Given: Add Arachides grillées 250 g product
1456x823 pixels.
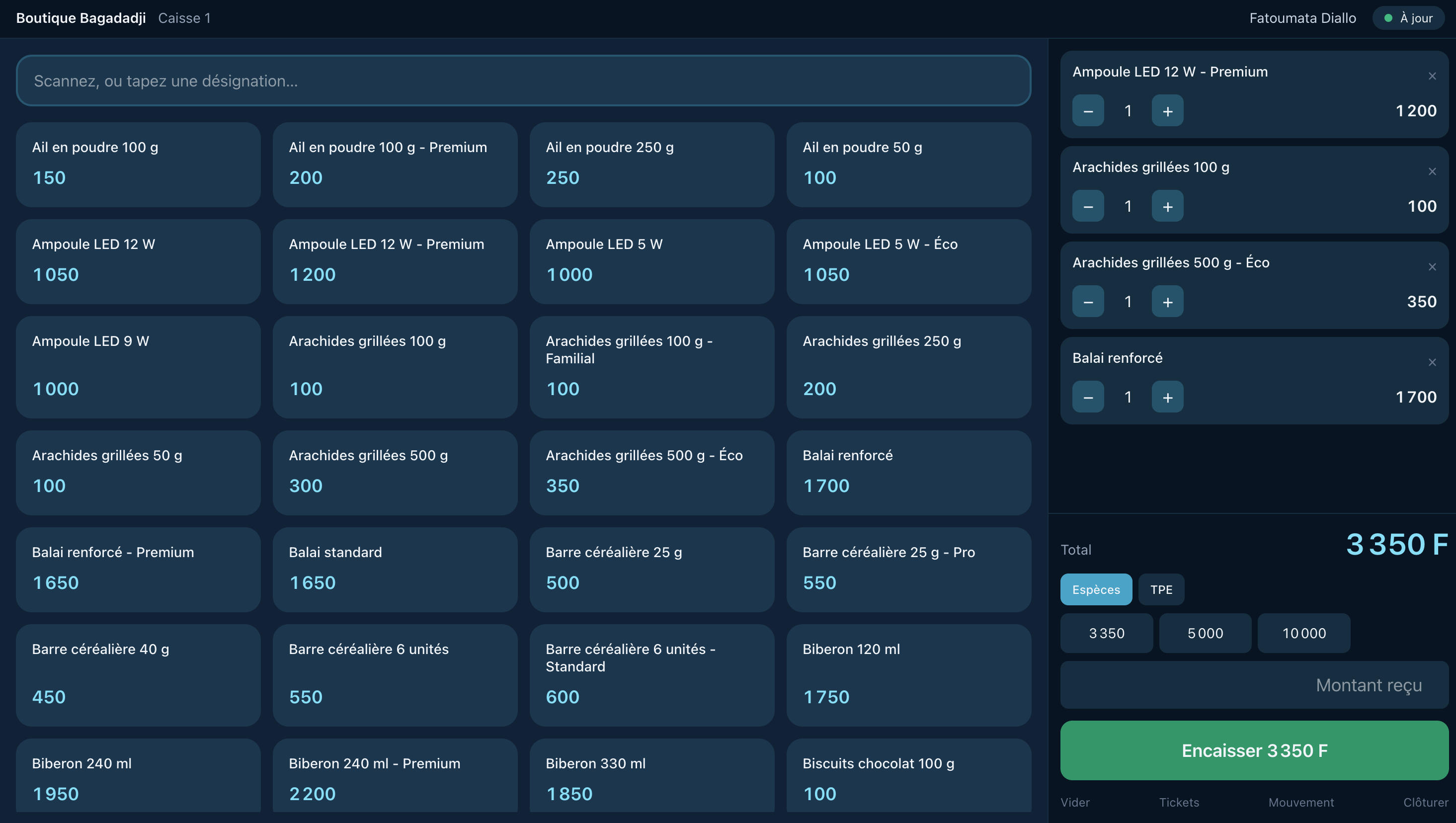Looking at the screenshot, I should point(908,367).
